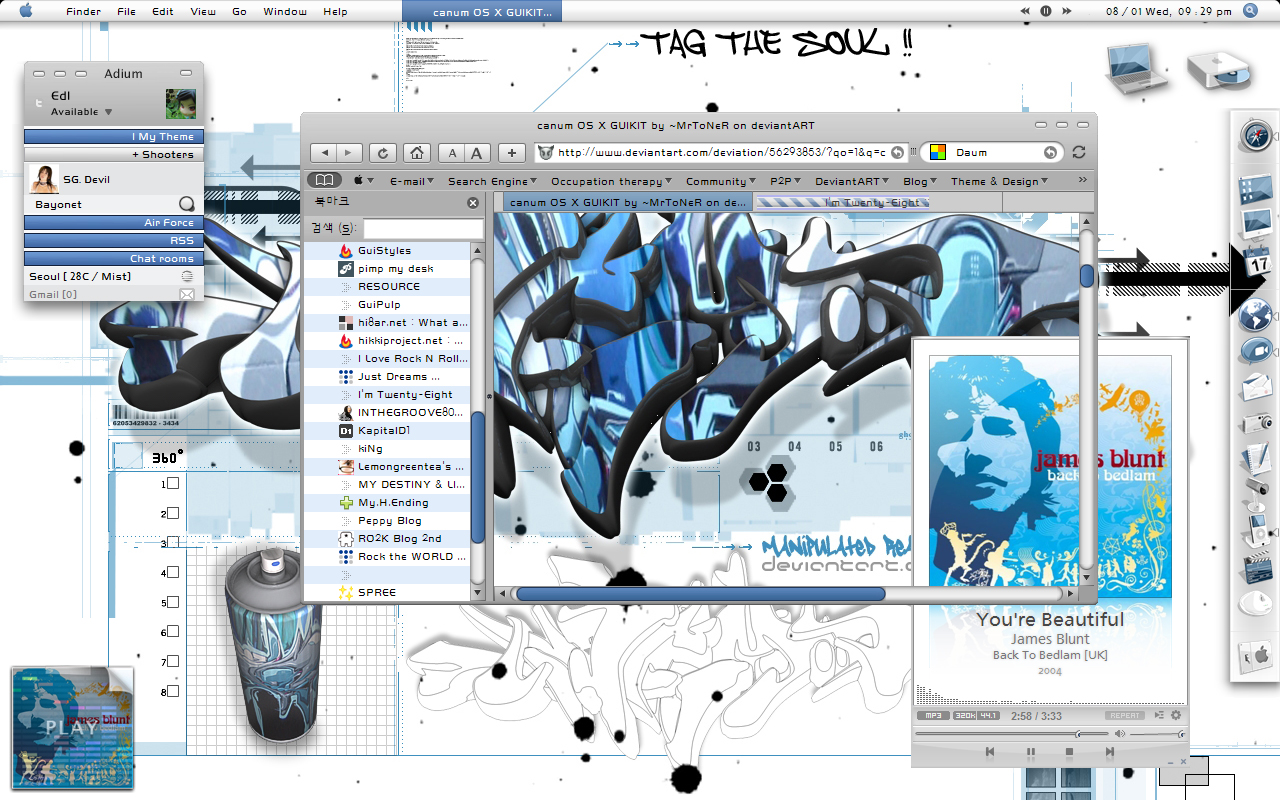This screenshot has height=800, width=1280.
Task: Open the home page via house icon
Action: [x=417, y=153]
